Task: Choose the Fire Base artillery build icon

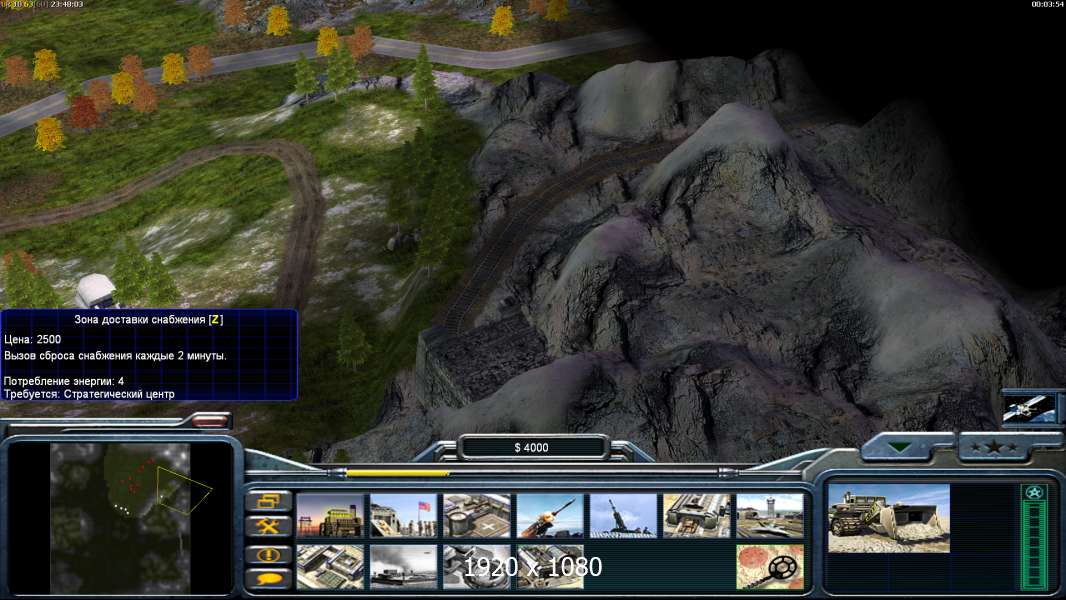Action: click(623, 516)
